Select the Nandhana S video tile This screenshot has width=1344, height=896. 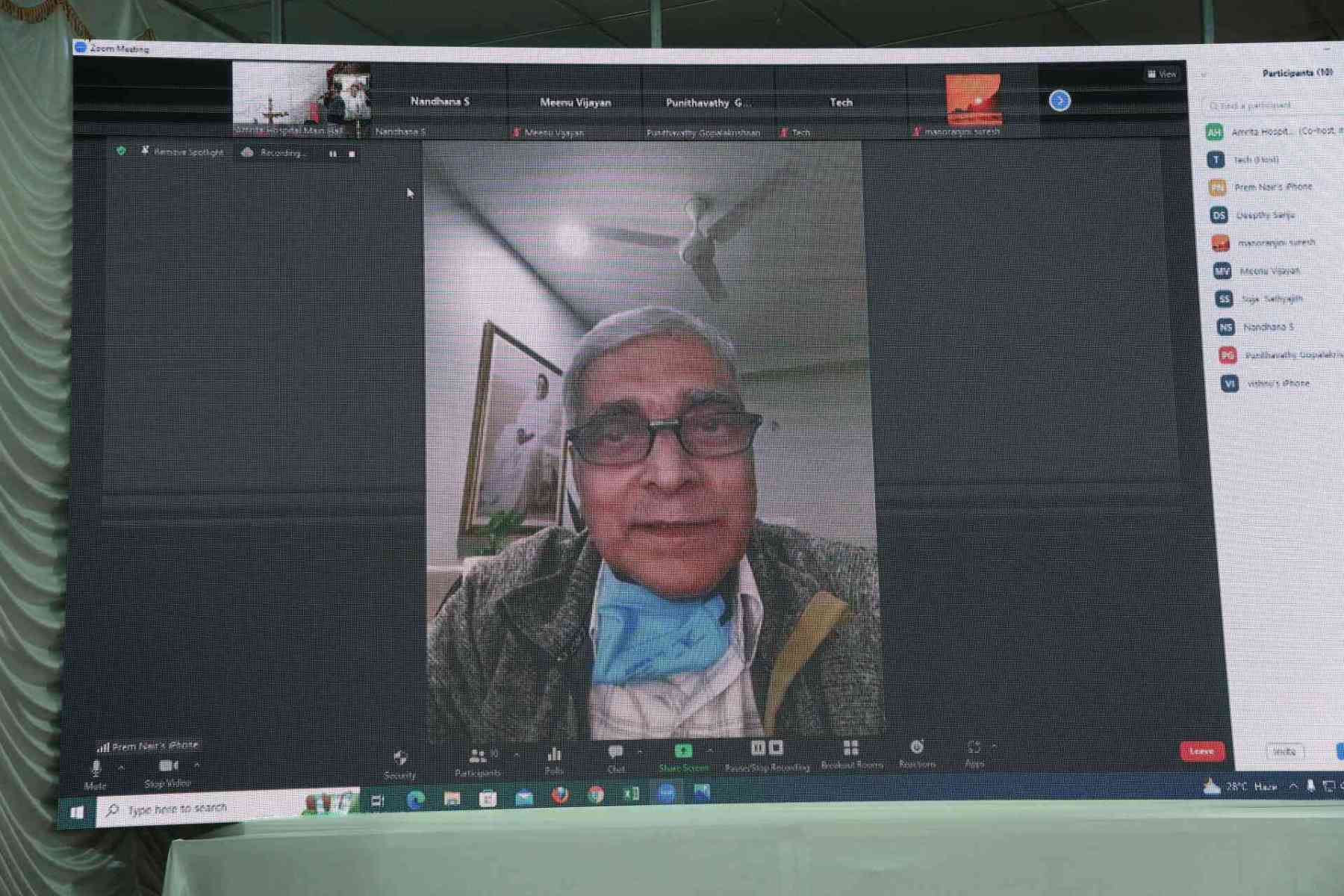pyautogui.click(x=439, y=101)
